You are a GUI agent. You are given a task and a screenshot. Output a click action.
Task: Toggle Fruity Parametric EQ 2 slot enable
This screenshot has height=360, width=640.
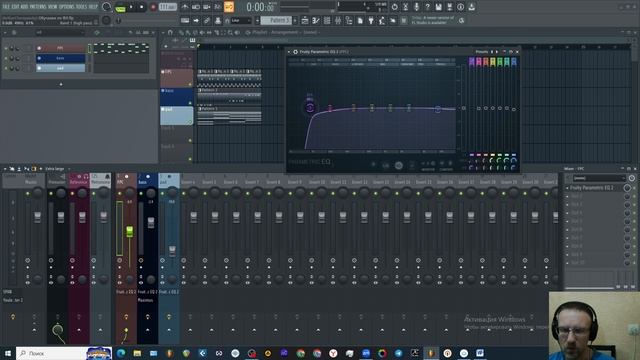coord(634,188)
